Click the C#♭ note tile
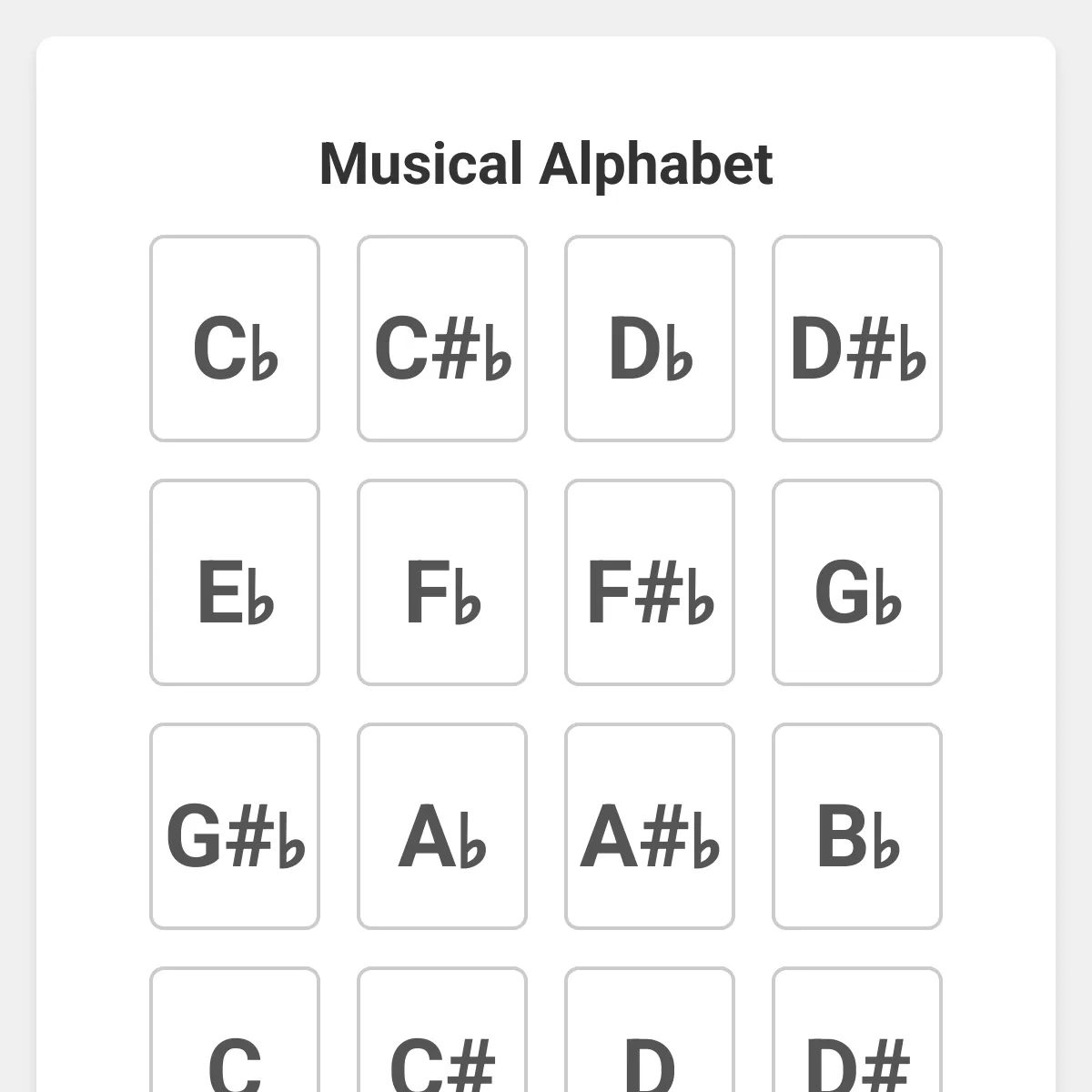The width and height of the screenshot is (1092, 1092). click(442, 339)
